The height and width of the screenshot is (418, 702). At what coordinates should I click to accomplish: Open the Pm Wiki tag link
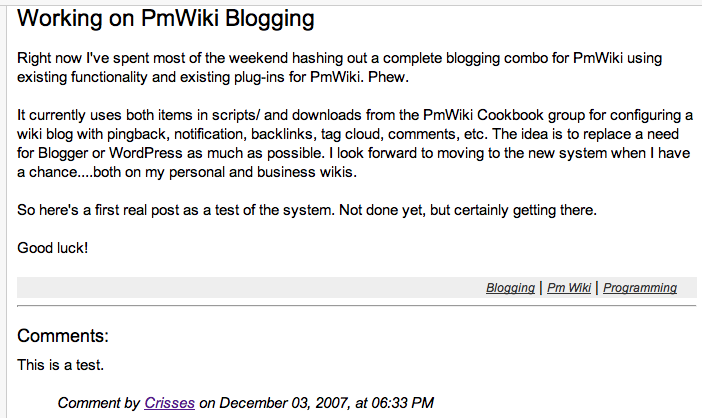569,288
